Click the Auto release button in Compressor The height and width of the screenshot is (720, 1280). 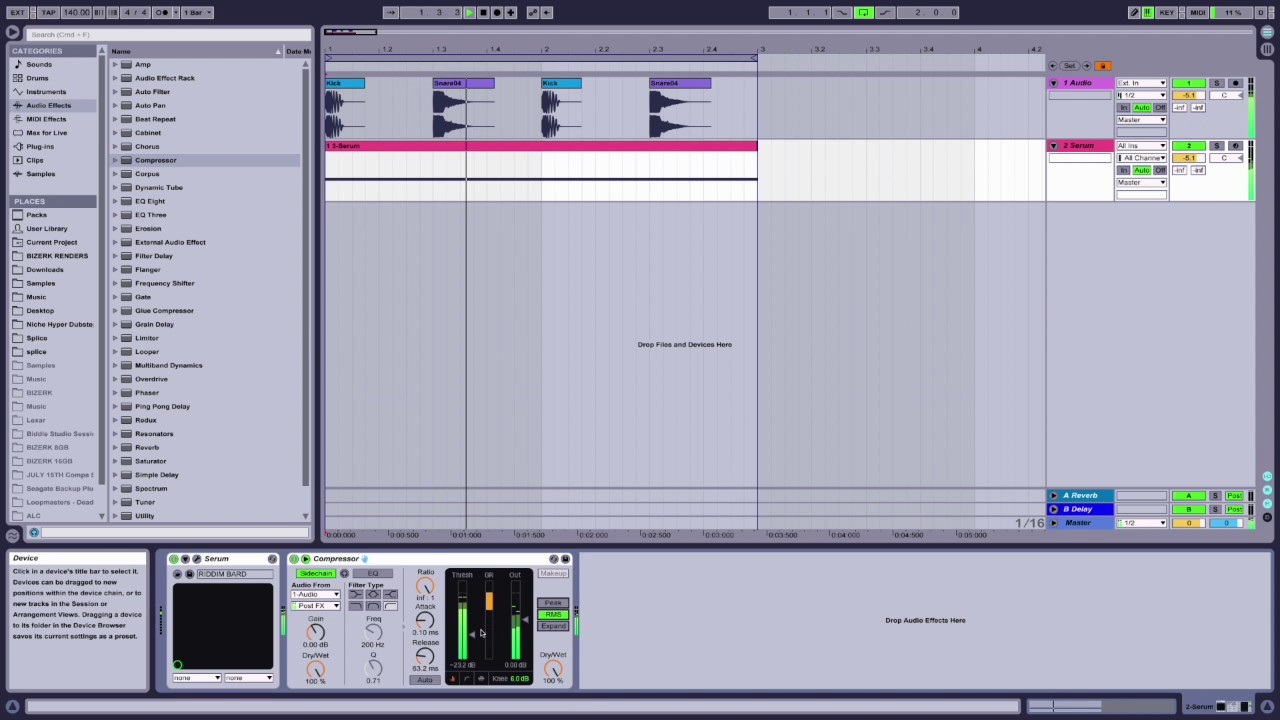coord(424,680)
